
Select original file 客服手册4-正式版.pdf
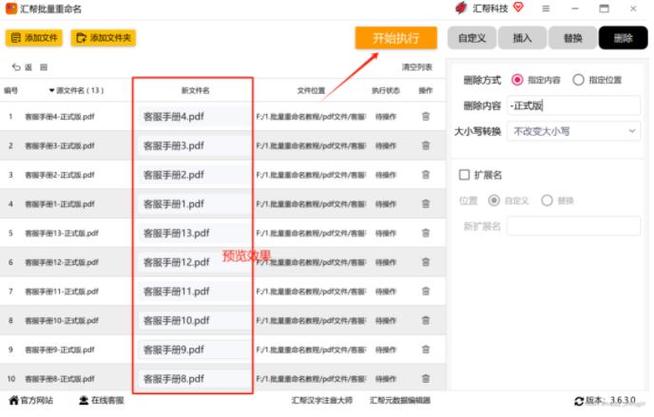pyautogui.click(x=60, y=117)
